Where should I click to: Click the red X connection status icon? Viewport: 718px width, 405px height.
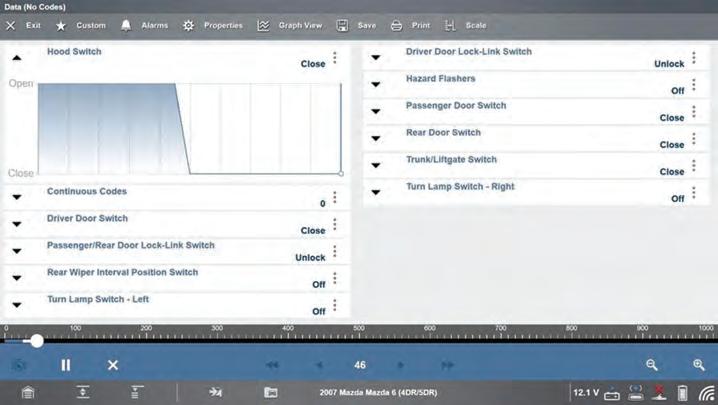point(659,393)
